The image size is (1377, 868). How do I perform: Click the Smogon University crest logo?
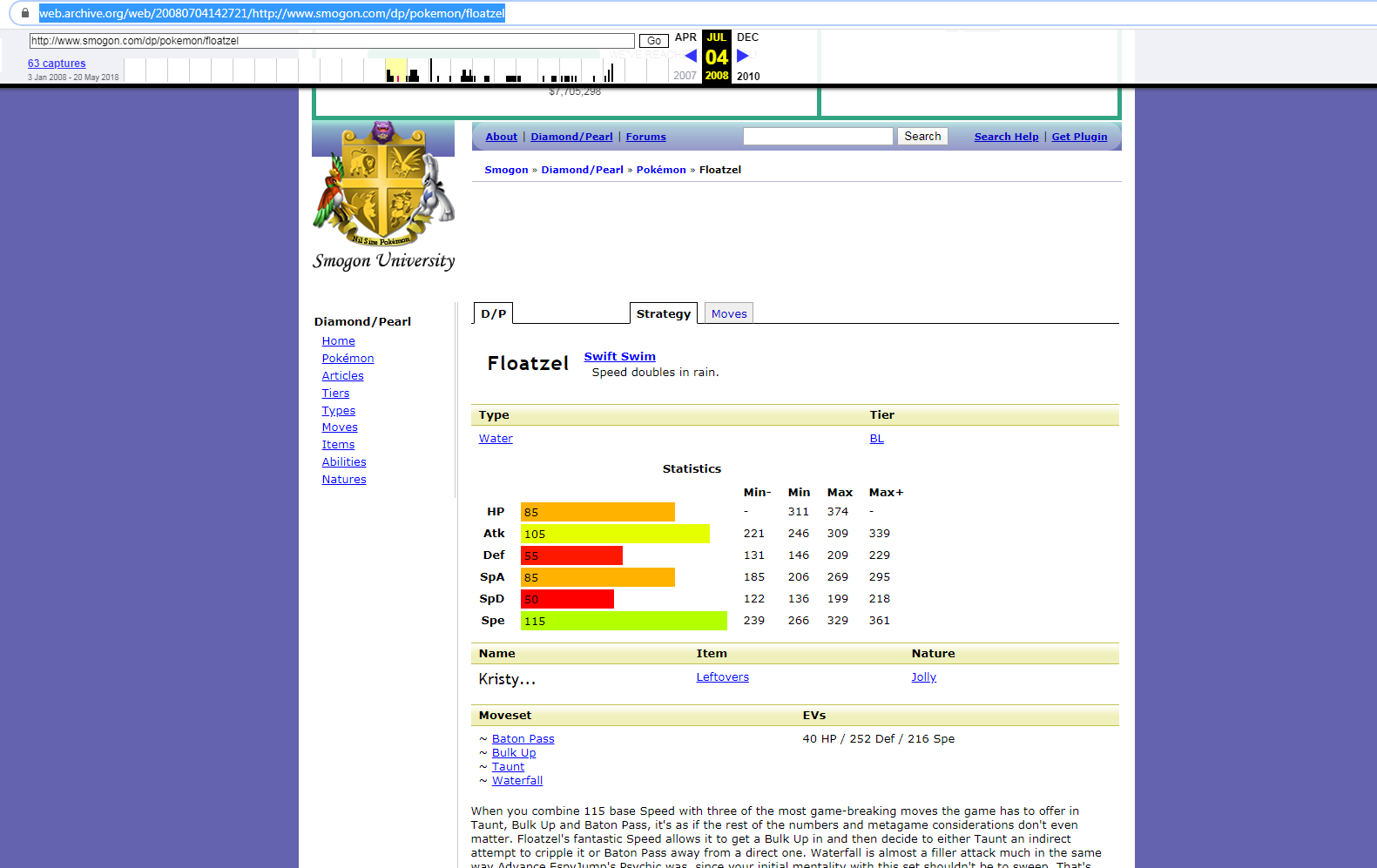[383, 185]
